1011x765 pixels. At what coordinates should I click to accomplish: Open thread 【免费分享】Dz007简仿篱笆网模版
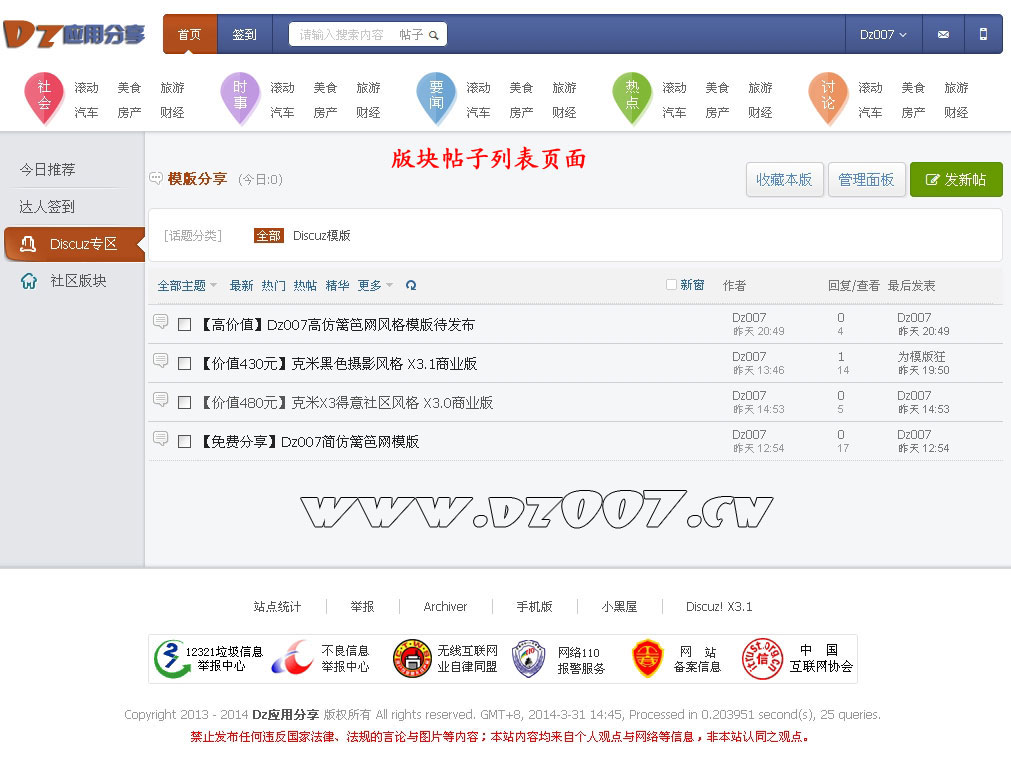(x=309, y=442)
